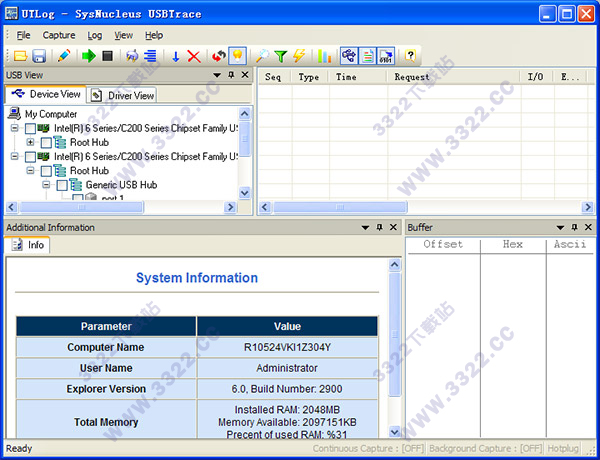The height and width of the screenshot is (460, 600).
Task: Open the USB View panel dropdown arrow
Action: (217, 75)
